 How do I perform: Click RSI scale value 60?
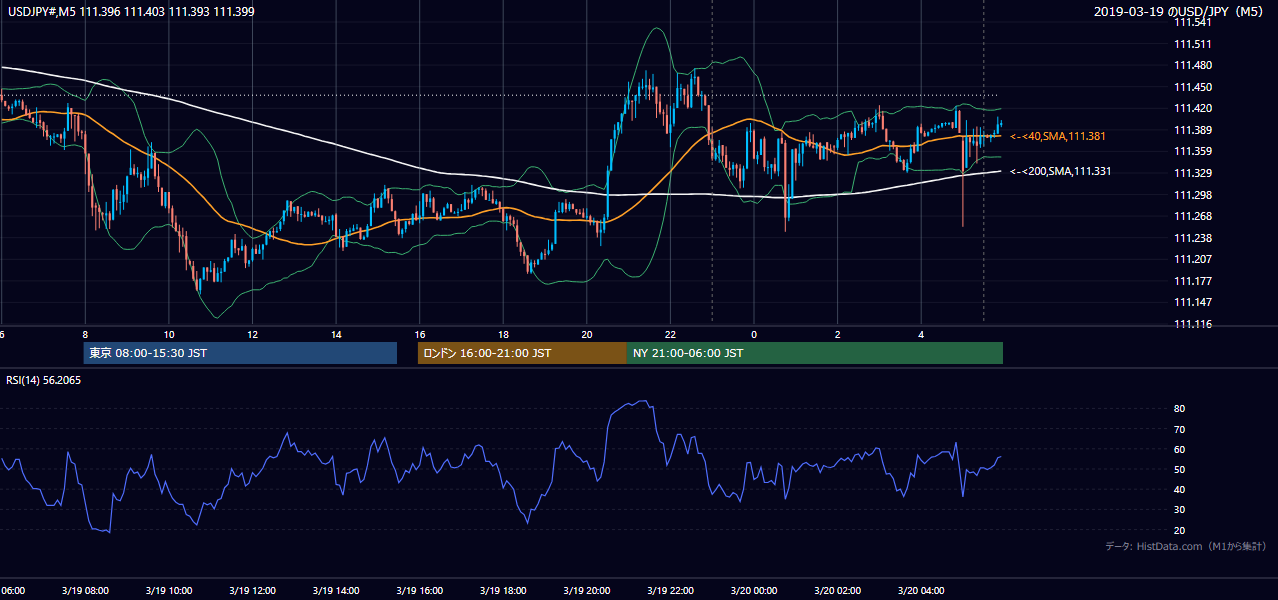point(1180,449)
